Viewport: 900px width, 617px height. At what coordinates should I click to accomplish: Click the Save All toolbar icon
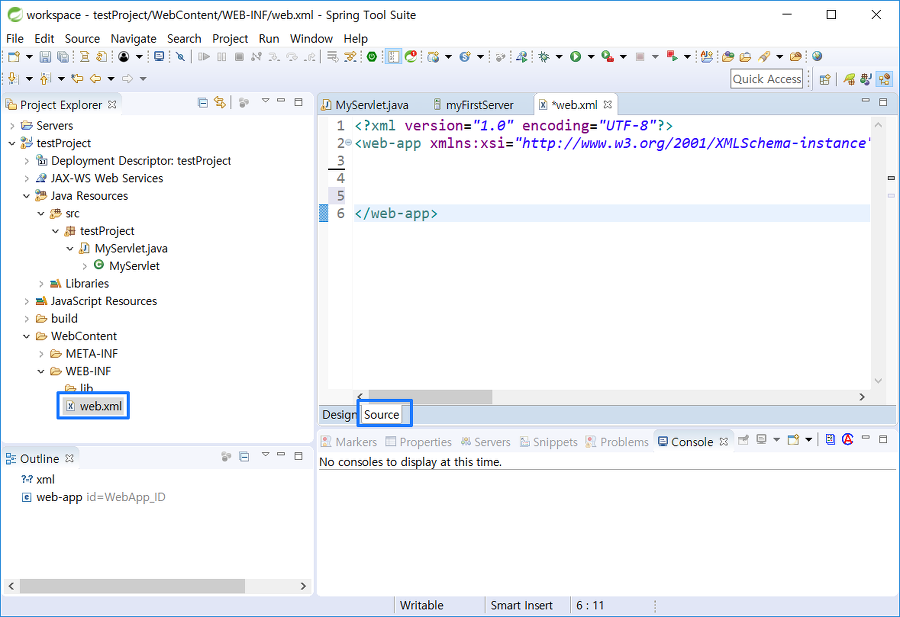tap(63, 56)
